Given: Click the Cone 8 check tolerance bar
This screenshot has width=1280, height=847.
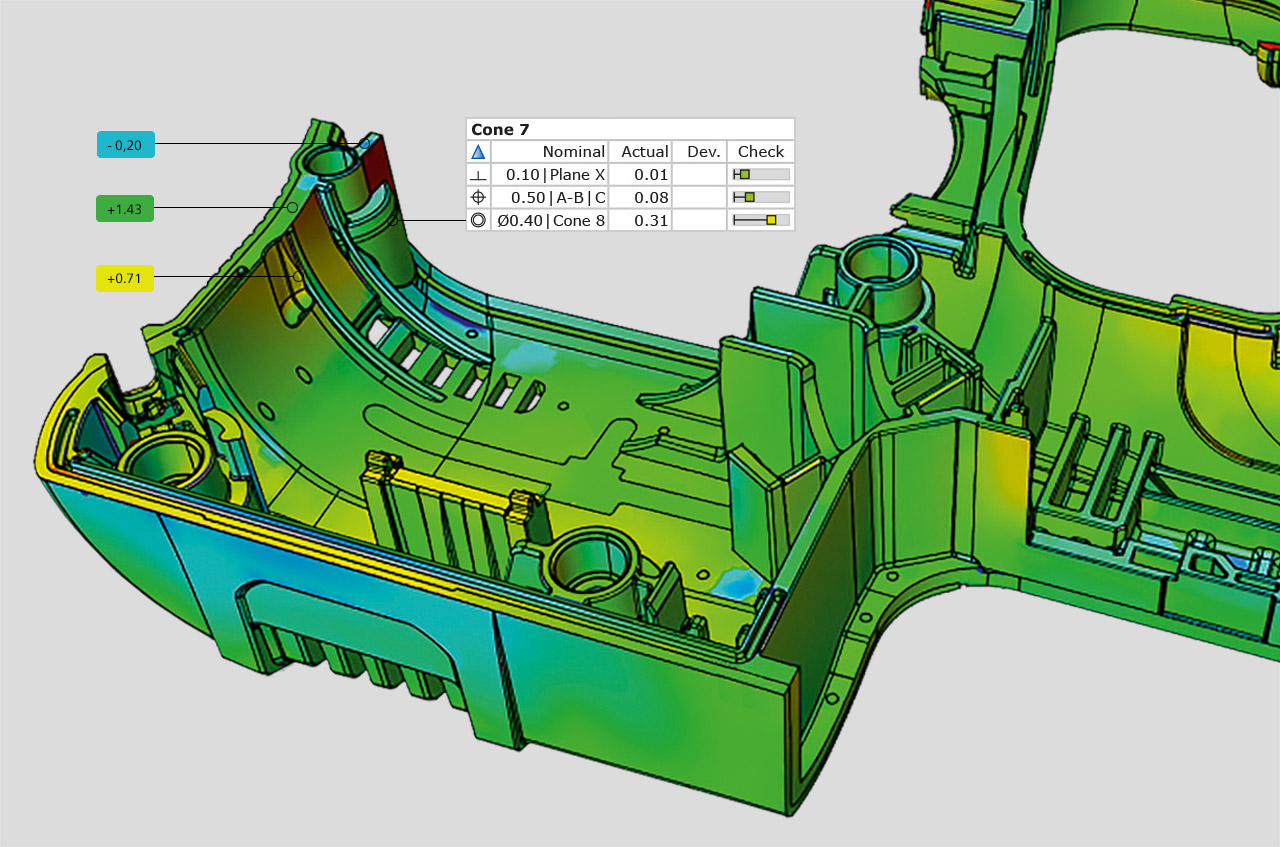Looking at the screenshot, I should (x=760, y=221).
